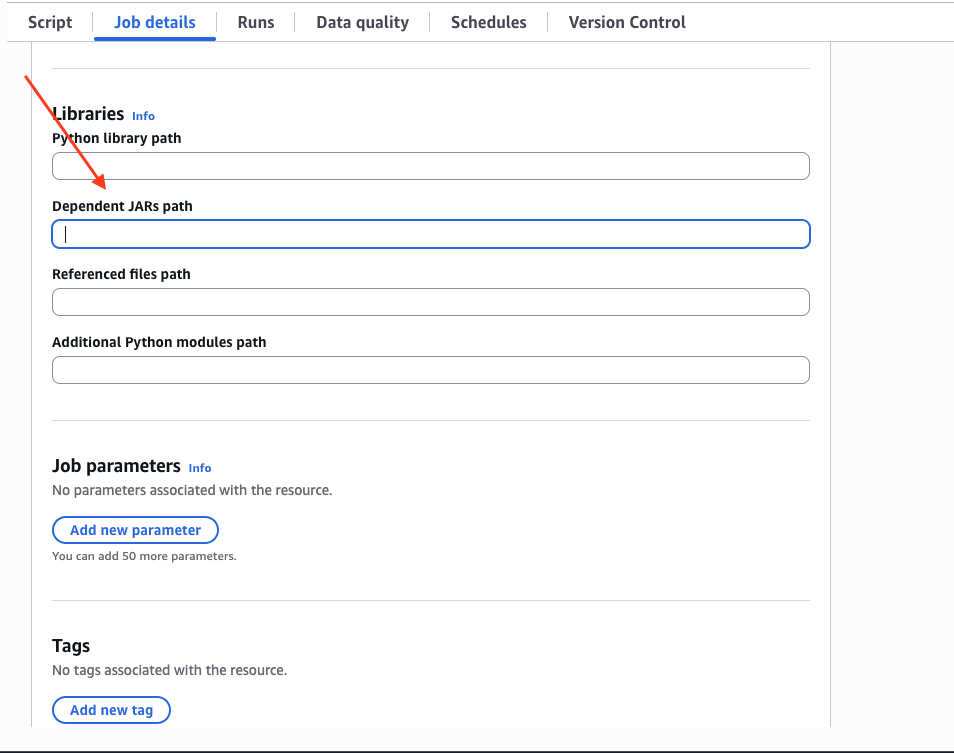Focus the Additional Python modules path field

pos(430,369)
